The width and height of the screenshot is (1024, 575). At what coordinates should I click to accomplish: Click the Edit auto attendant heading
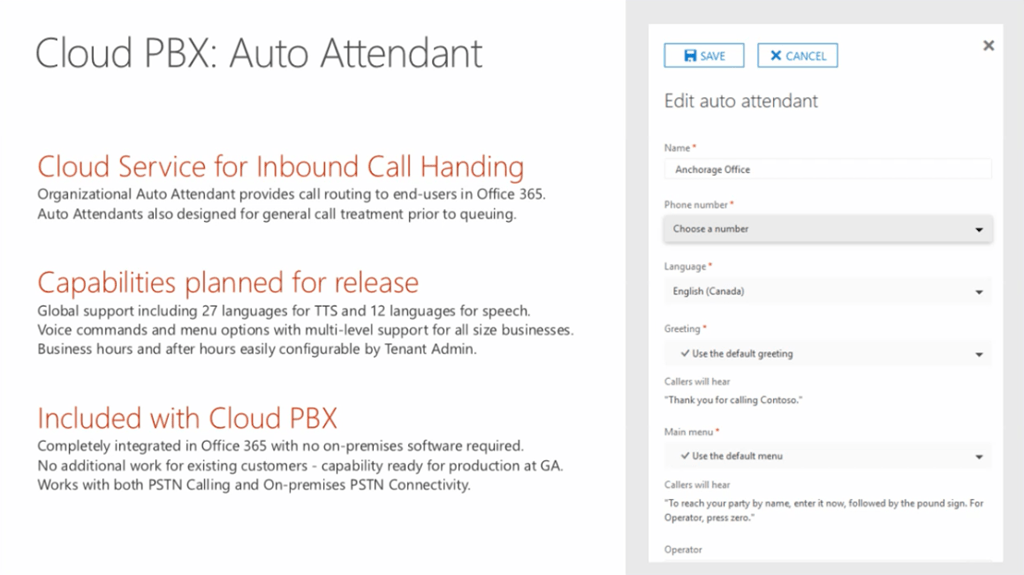(x=741, y=101)
